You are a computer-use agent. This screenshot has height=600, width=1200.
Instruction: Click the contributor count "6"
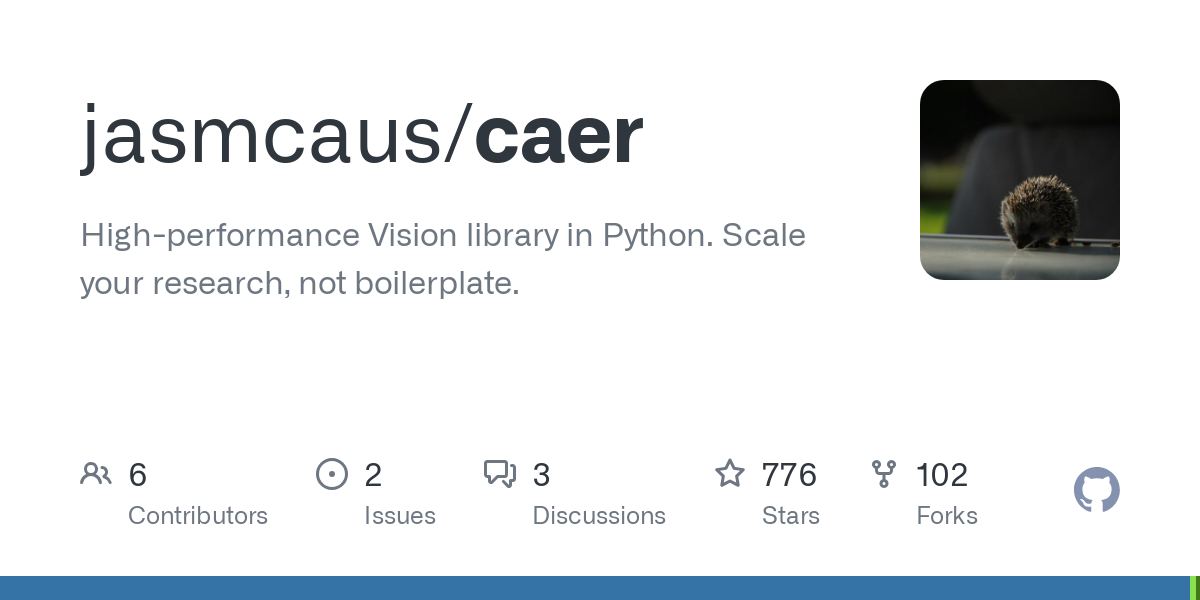pos(138,475)
